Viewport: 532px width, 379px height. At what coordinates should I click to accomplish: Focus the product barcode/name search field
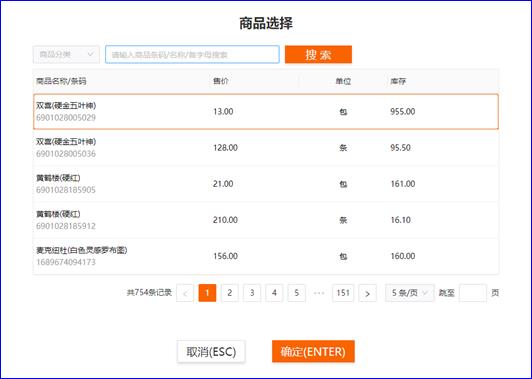[x=192, y=54]
